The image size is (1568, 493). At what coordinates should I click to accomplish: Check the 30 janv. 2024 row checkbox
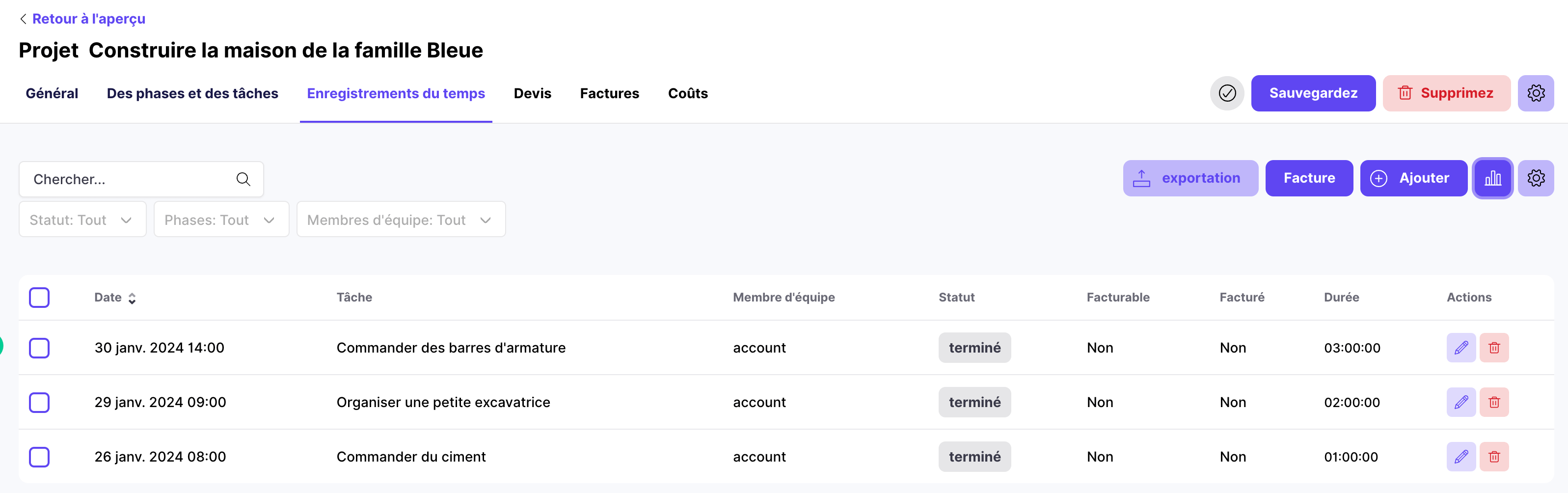coord(39,348)
